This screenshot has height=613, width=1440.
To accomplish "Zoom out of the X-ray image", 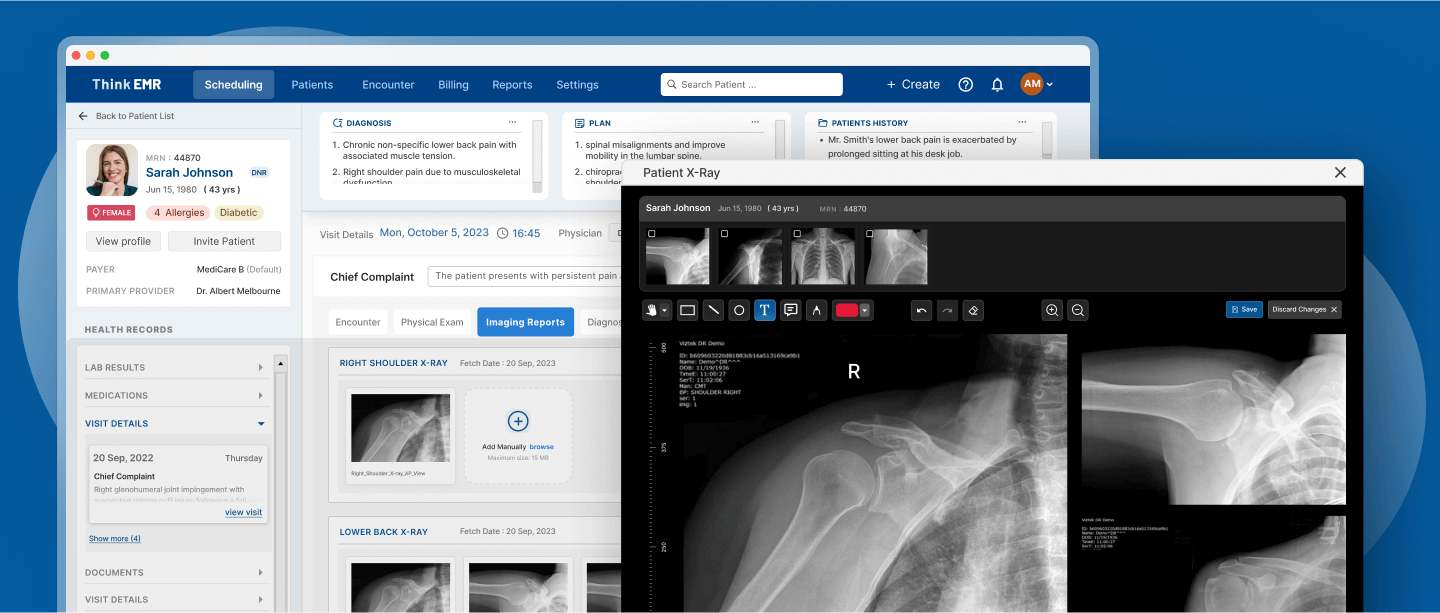I will [x=1078, y=310].
